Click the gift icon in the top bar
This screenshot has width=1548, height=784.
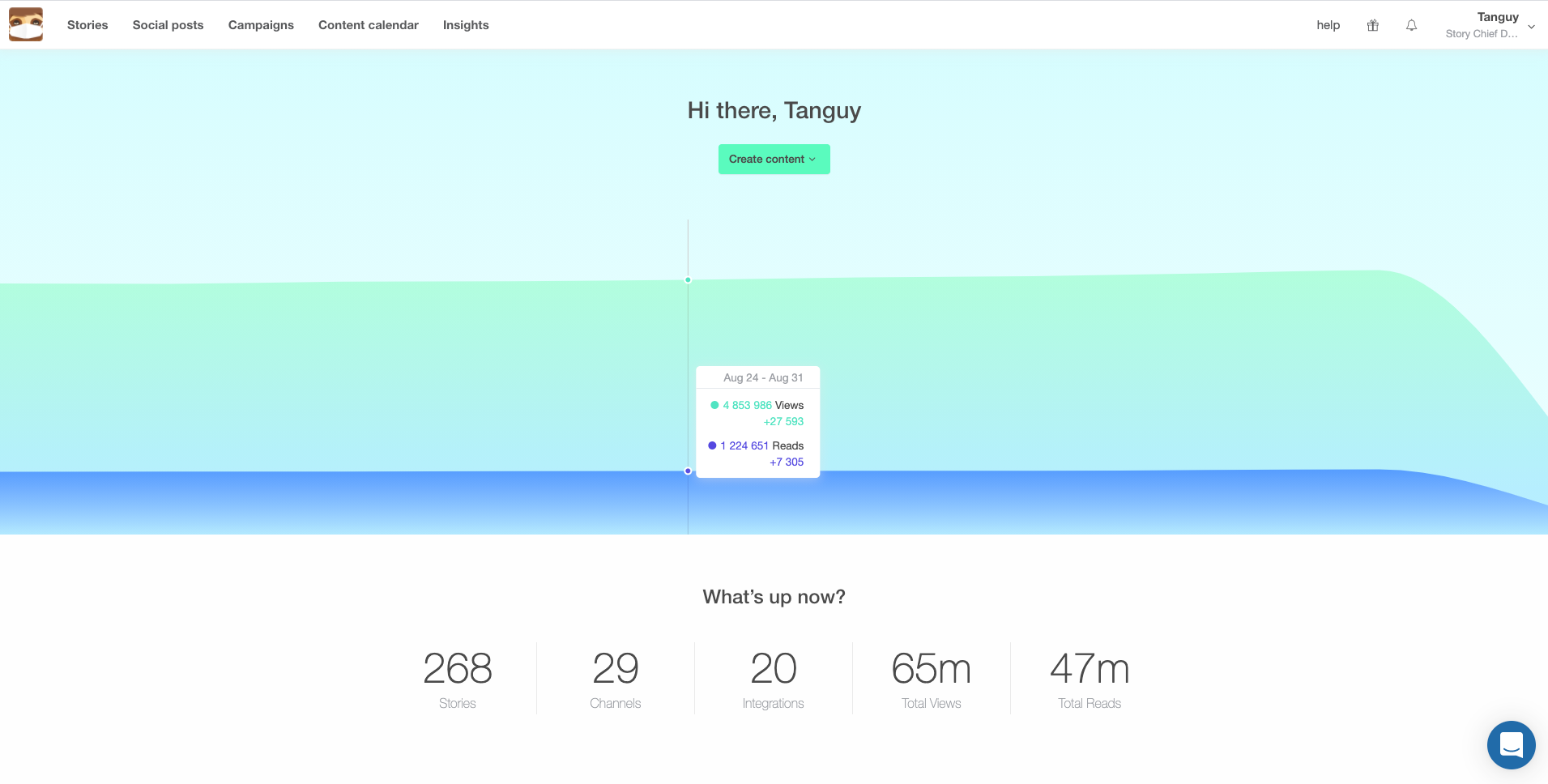(1371, 25)
